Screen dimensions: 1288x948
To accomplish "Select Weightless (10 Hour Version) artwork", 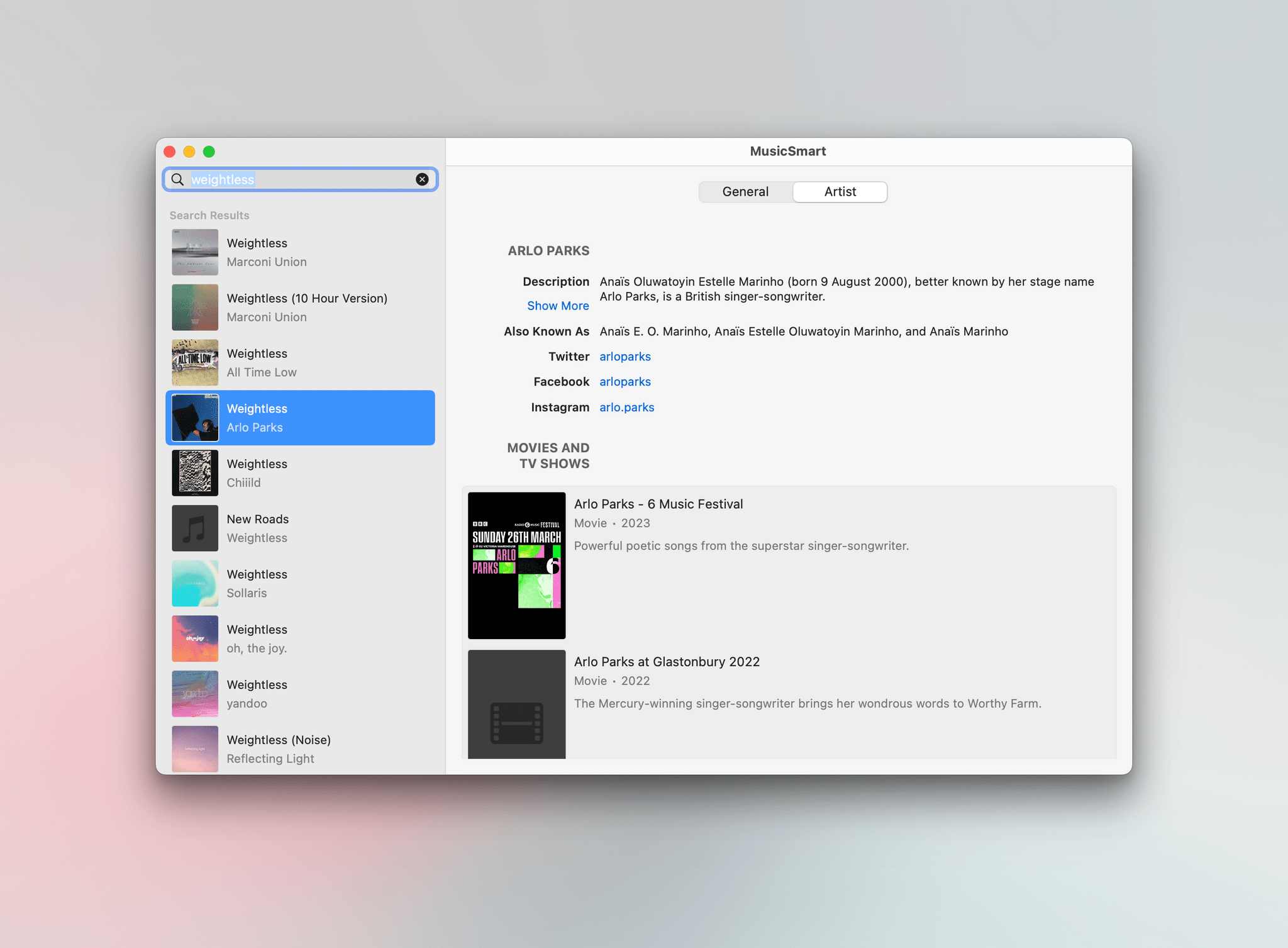I will 195,308.
